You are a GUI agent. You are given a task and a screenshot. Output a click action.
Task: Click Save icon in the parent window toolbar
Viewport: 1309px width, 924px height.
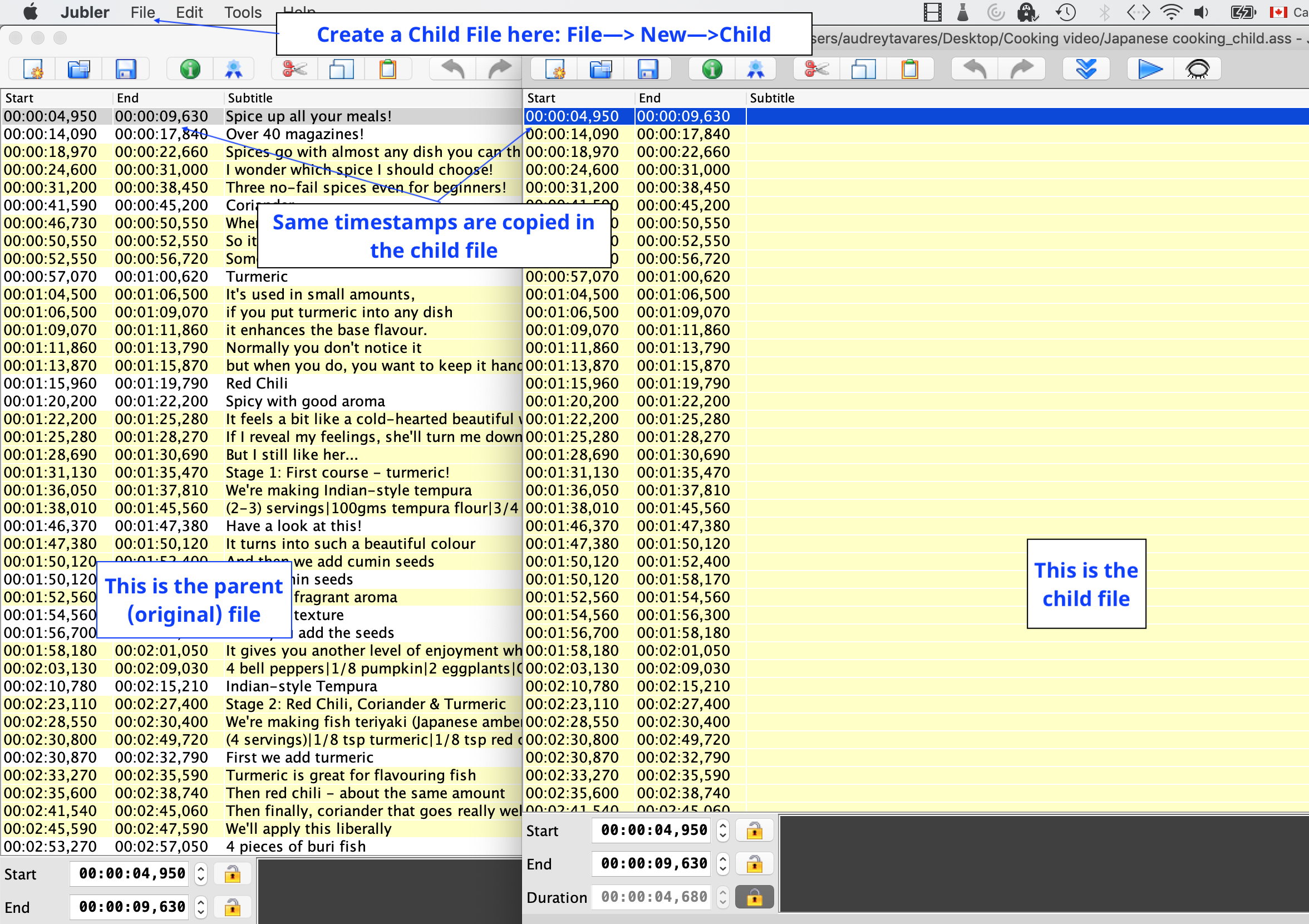click(x=125, y=69)
